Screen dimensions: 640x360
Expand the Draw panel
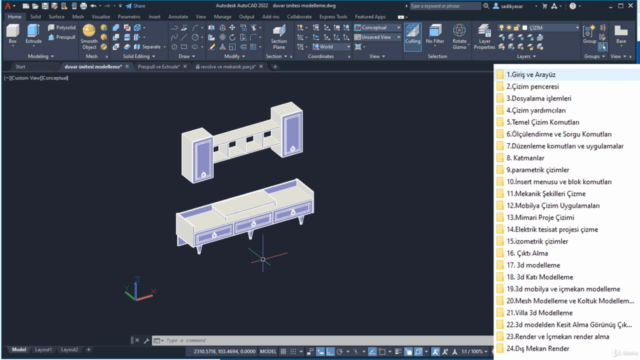pyautogui.click(x=187, y=56)
